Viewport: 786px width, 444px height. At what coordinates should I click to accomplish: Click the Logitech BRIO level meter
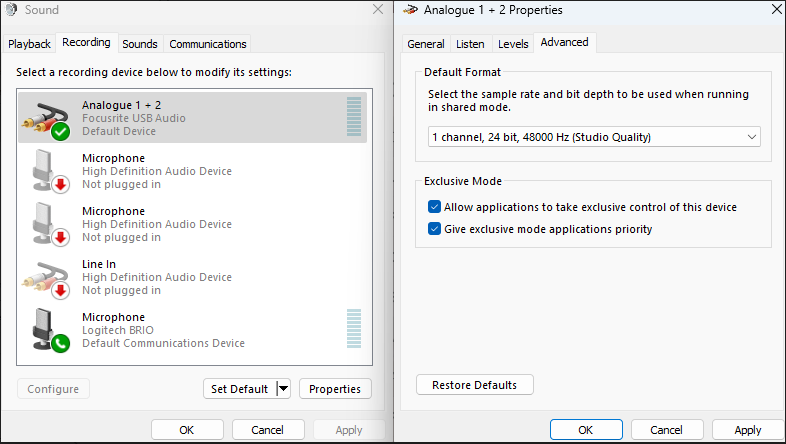click(x=354, y=329)
